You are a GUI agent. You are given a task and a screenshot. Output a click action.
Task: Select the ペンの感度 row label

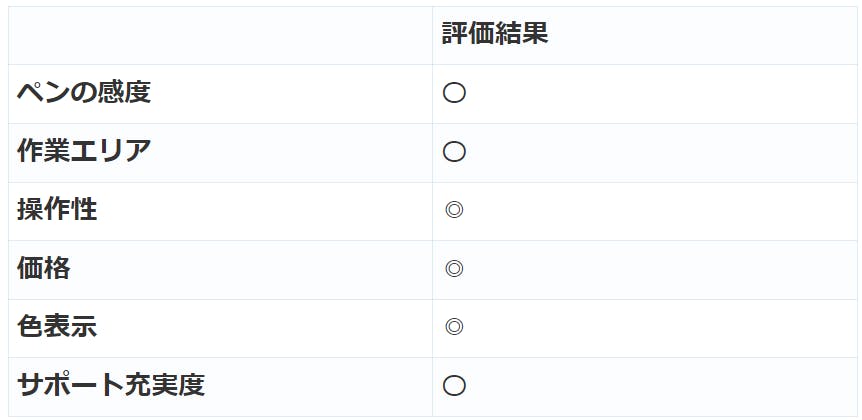click(x=84, y=94)
